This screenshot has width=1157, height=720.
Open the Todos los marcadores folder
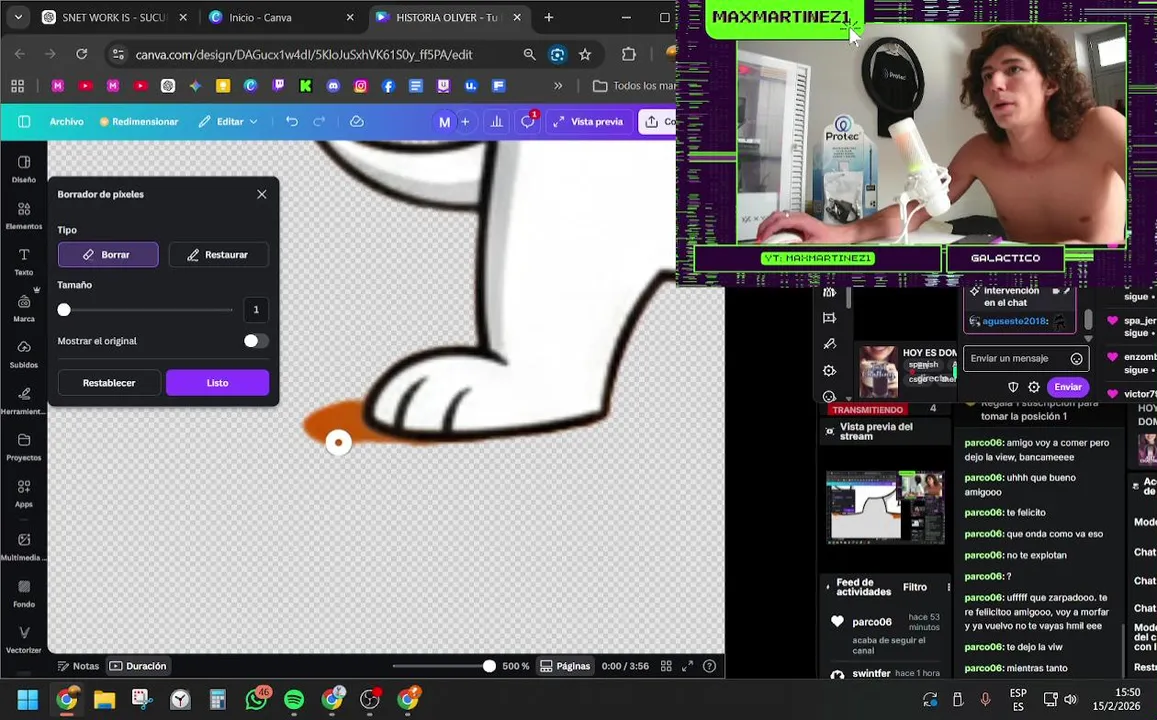coord(635,86)
